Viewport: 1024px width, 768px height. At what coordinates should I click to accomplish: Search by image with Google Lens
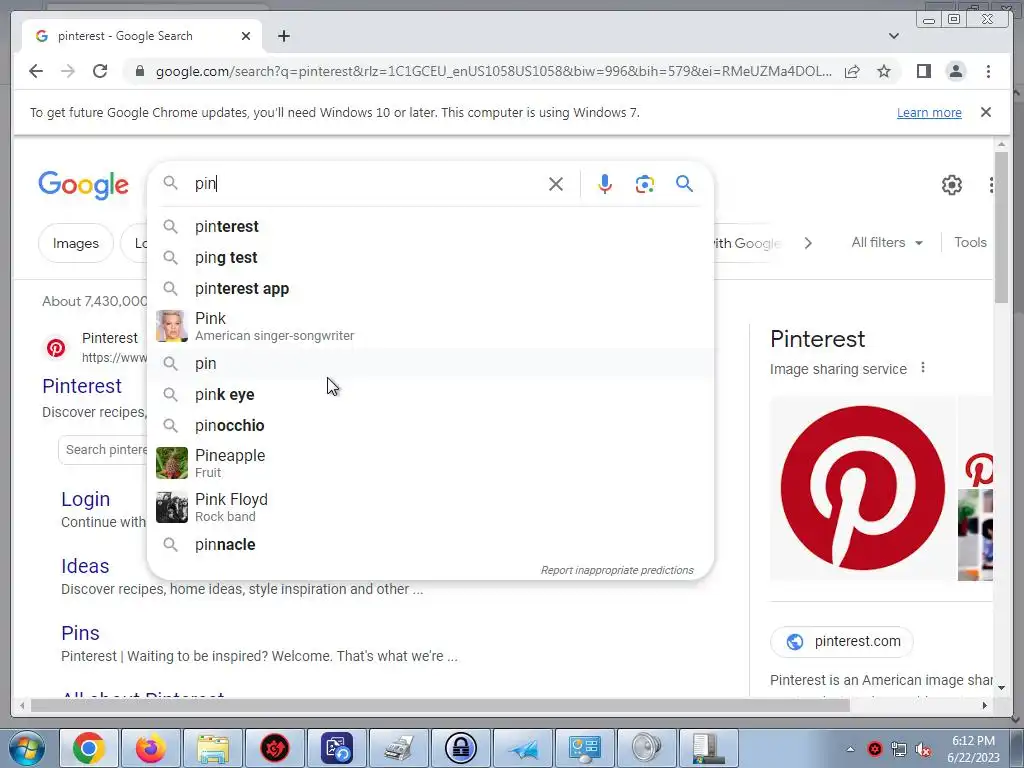click(x=645, y=184)
